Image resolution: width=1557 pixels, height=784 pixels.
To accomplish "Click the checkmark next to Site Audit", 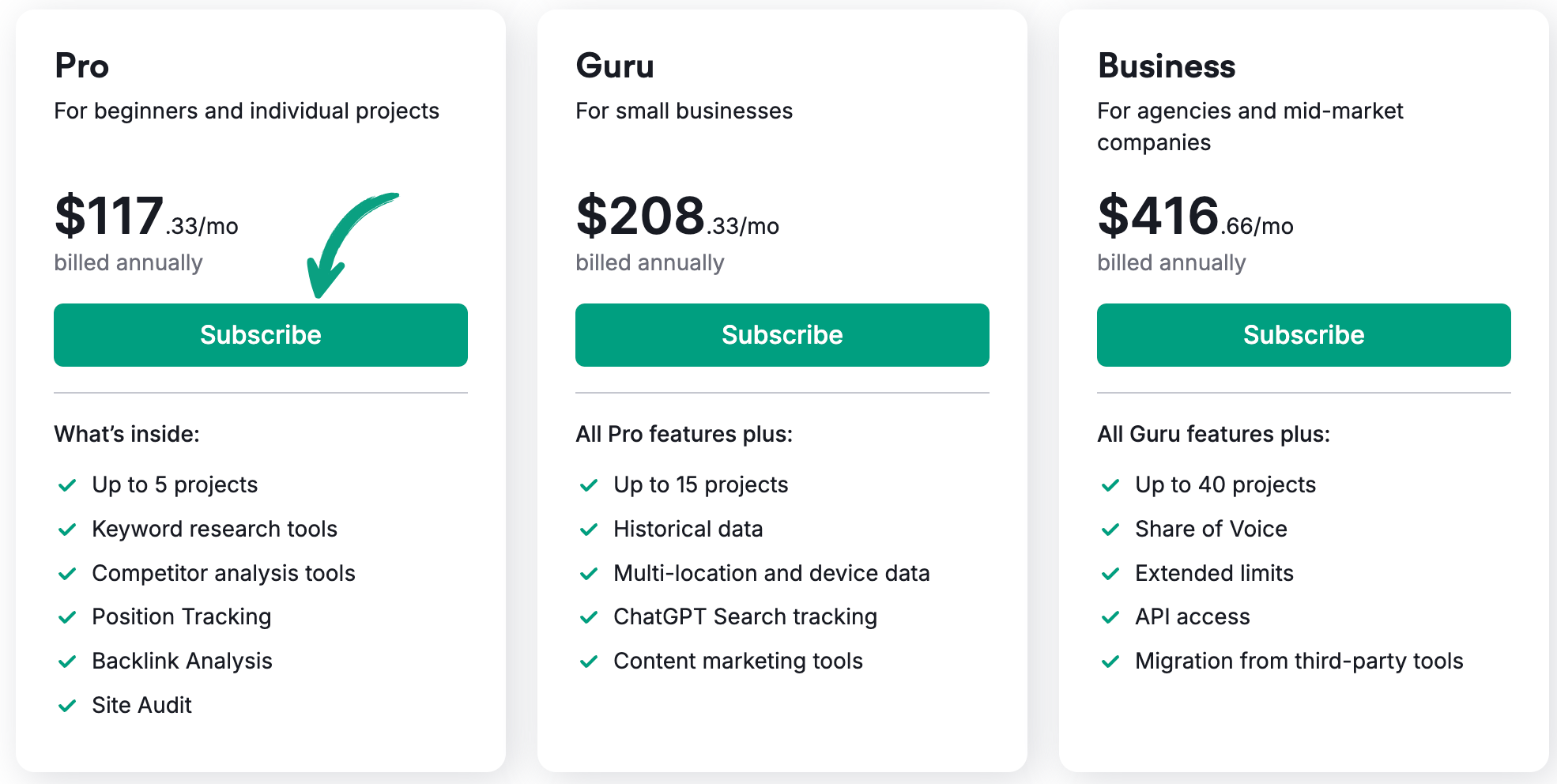I will pos(68,705).
